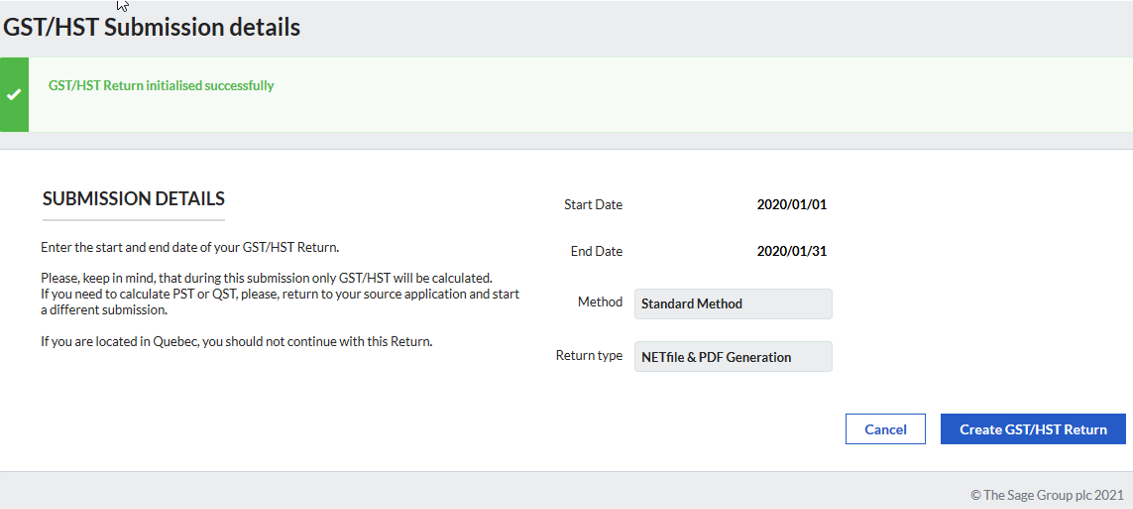Click the light green notification banner area
Viewport: 1133px width, 509px height.
[580, 95]
